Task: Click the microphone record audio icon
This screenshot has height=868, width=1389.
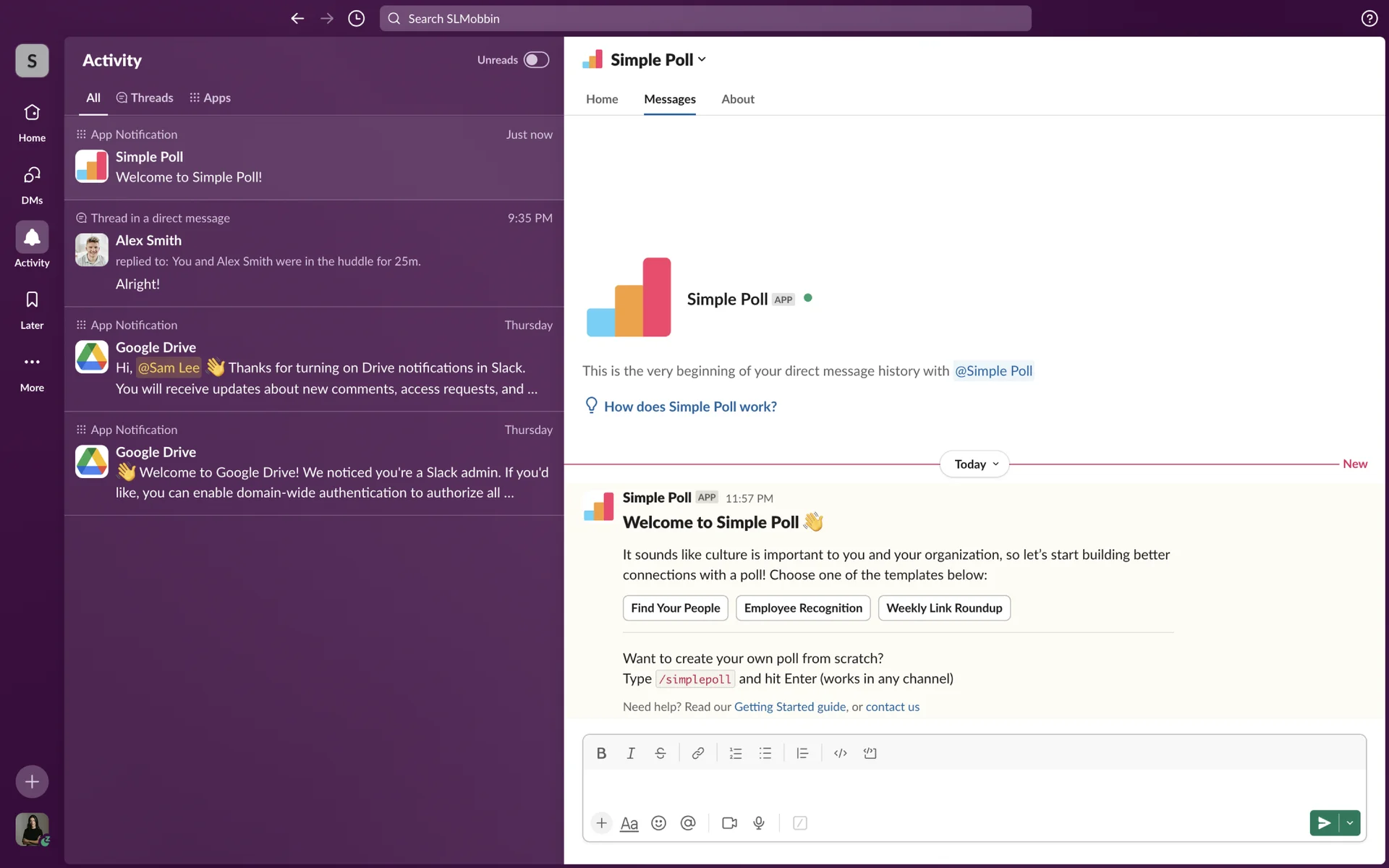Action: click(759, 823)
